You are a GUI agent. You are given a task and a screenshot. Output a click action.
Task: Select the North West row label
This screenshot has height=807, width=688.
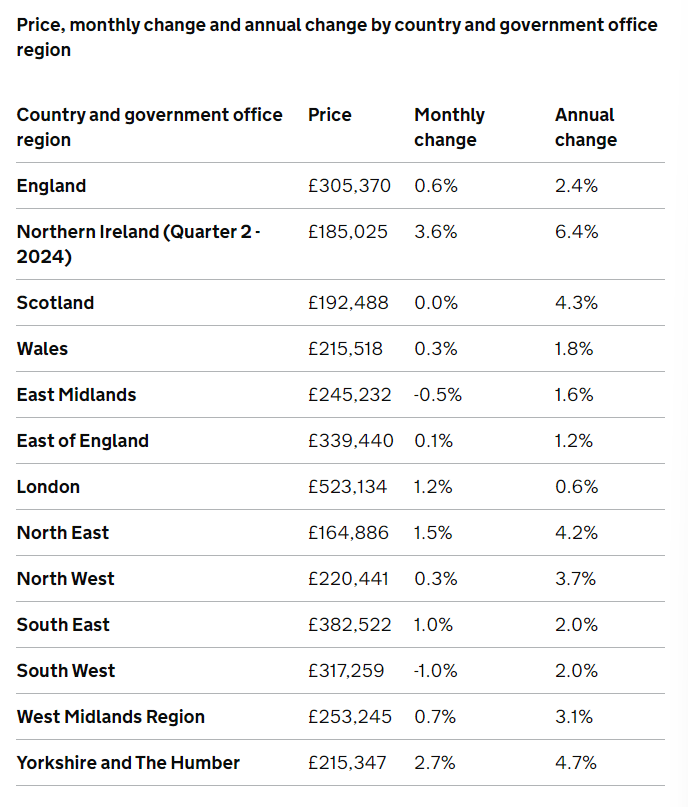[x=66, y=579]
